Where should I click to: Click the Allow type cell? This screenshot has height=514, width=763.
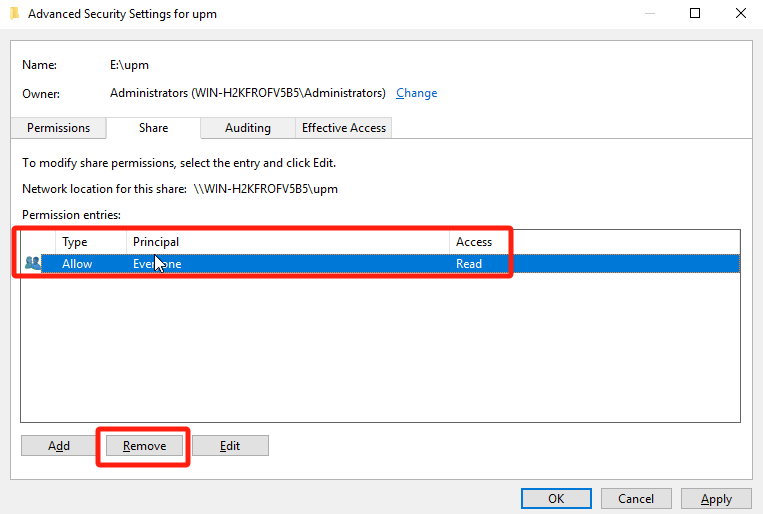(77, 264)
